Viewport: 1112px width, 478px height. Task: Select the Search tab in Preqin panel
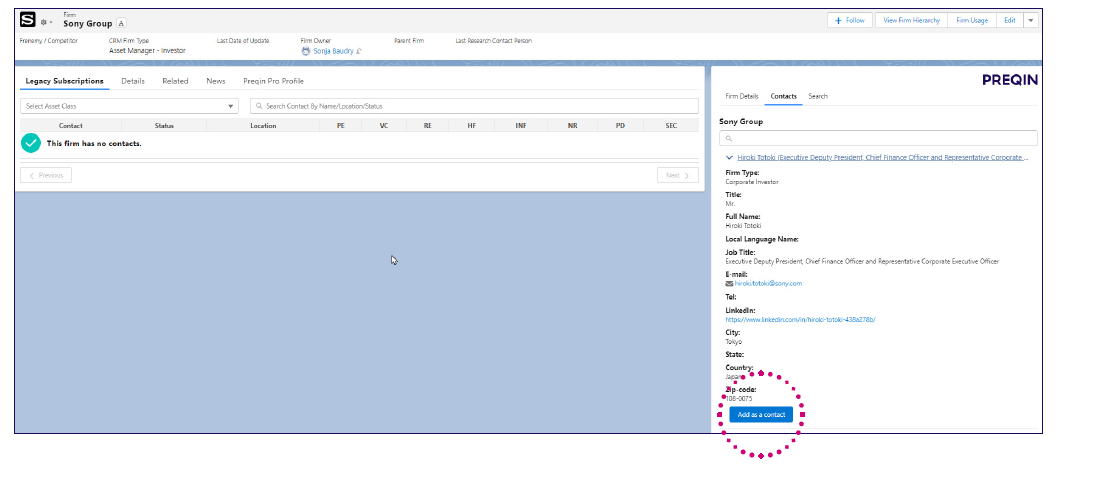[x=818, y=96]
